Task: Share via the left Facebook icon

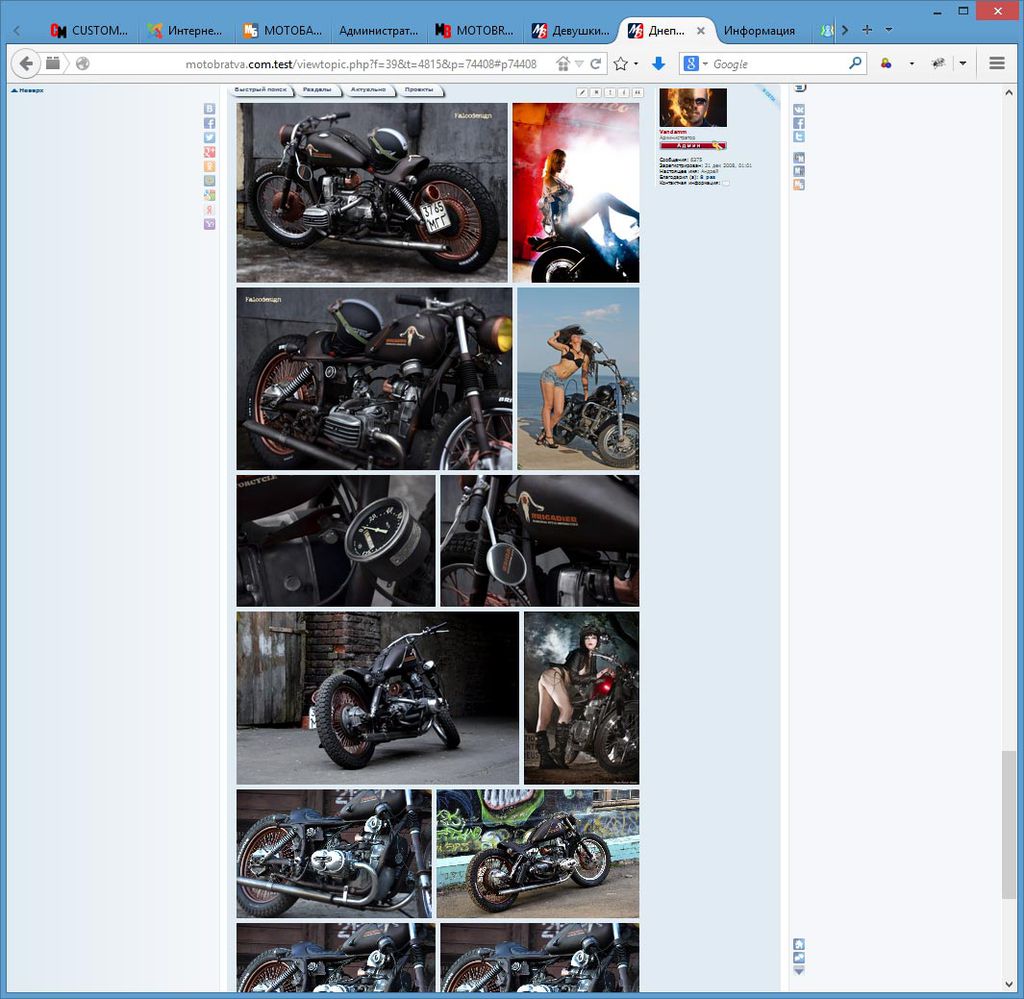Action: (210, 123)
